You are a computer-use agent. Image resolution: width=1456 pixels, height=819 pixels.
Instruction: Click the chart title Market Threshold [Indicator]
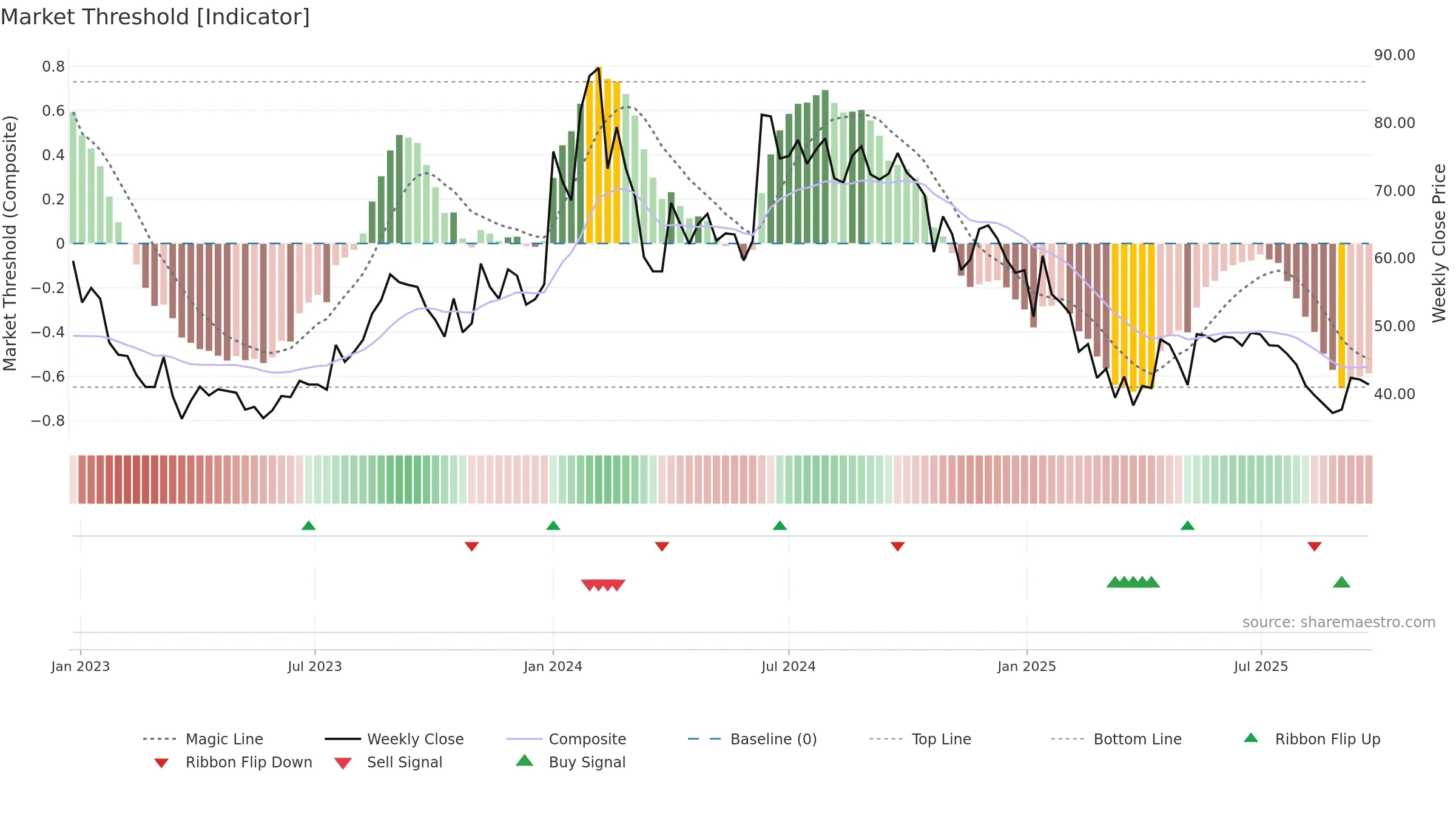point(155,17)
